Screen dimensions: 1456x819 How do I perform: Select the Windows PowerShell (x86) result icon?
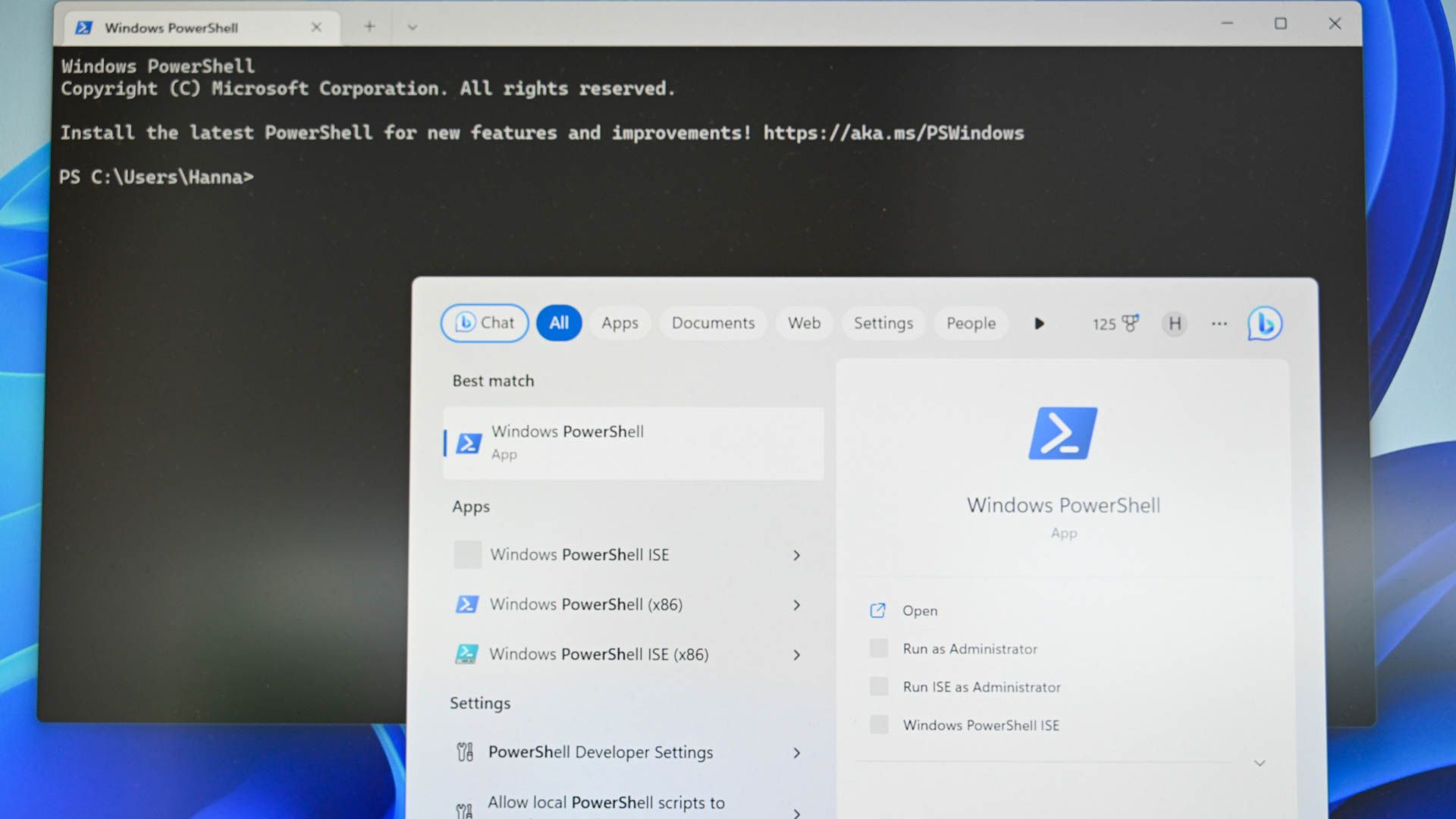point(466,604)
